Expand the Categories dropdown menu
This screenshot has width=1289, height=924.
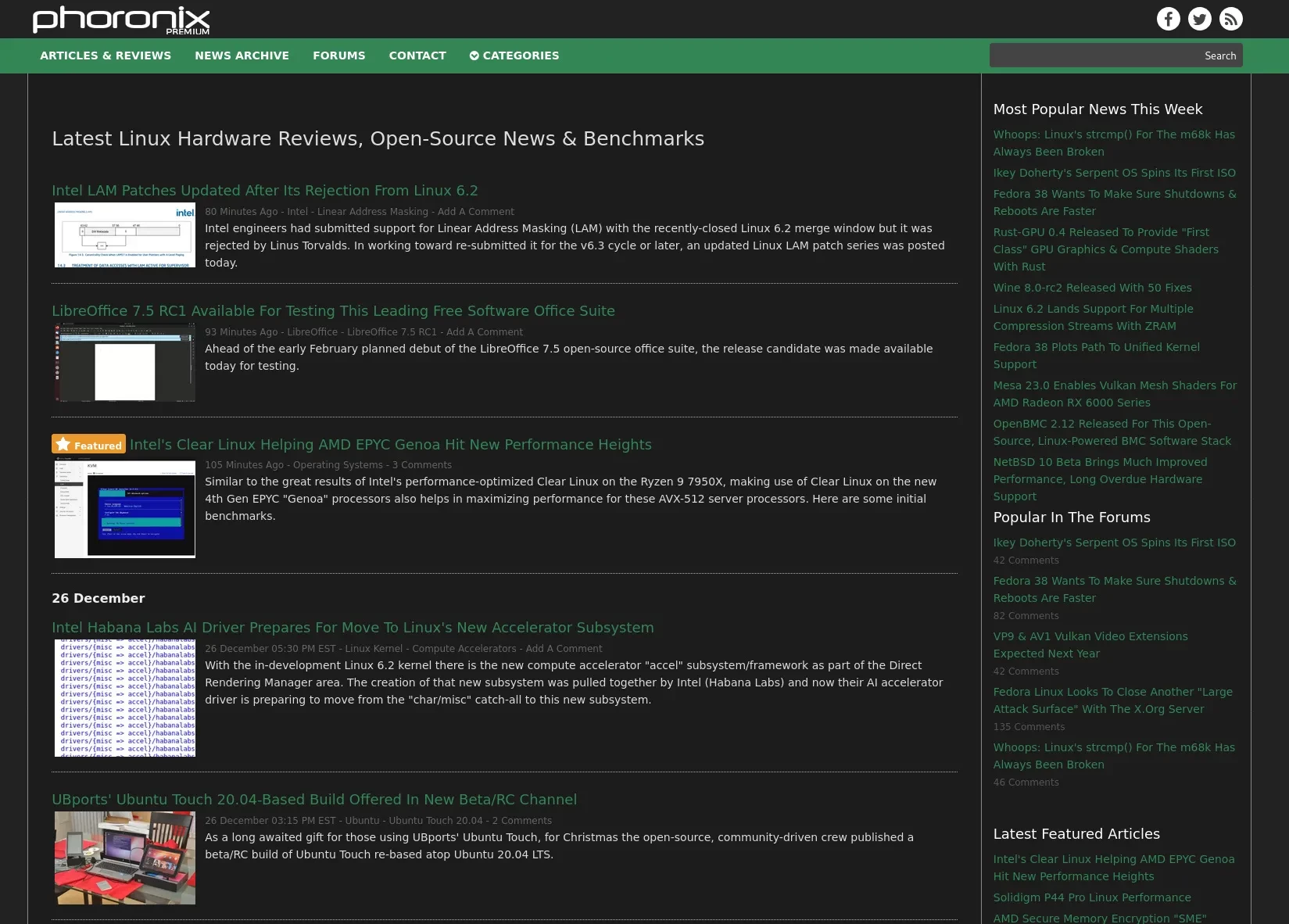click(x=514, y=56)
